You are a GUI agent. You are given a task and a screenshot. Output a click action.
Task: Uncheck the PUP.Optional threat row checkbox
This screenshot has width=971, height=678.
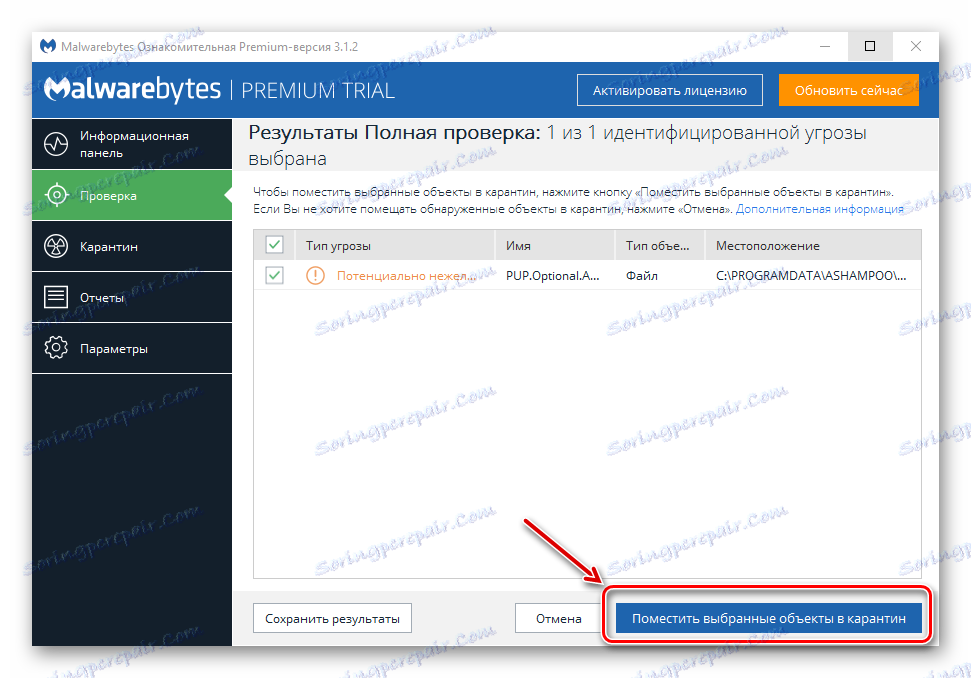pos(274,276)
